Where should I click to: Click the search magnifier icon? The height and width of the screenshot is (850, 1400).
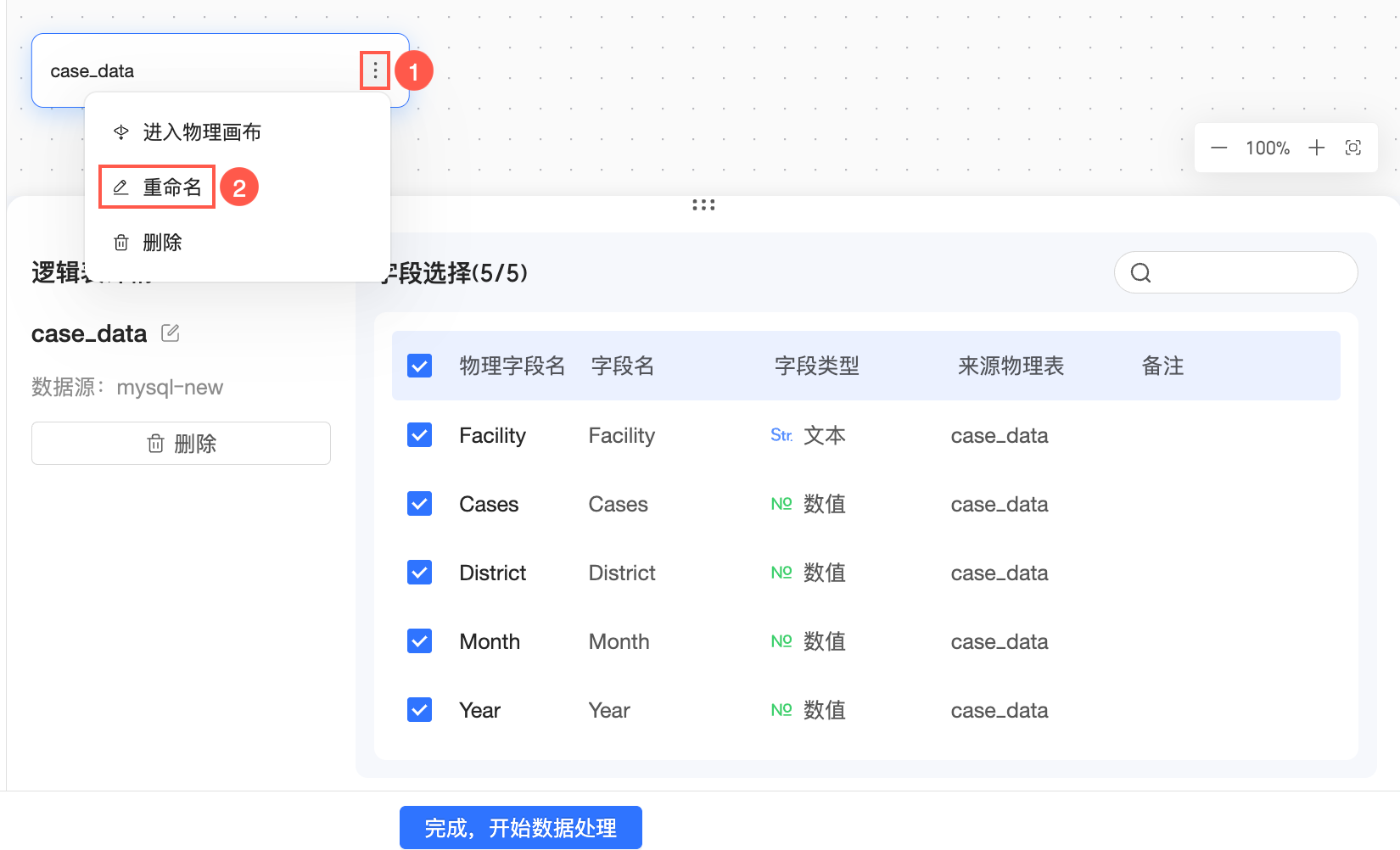point(1141,272)
